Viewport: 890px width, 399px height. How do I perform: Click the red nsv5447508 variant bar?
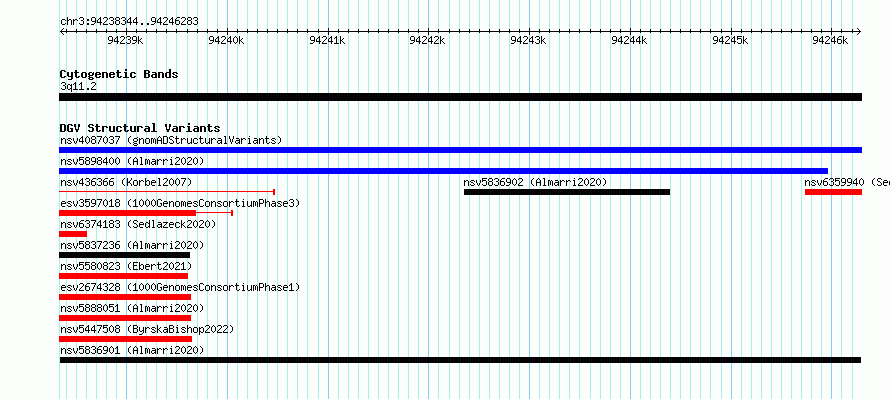pyautogui.click(x=125, y=339)
